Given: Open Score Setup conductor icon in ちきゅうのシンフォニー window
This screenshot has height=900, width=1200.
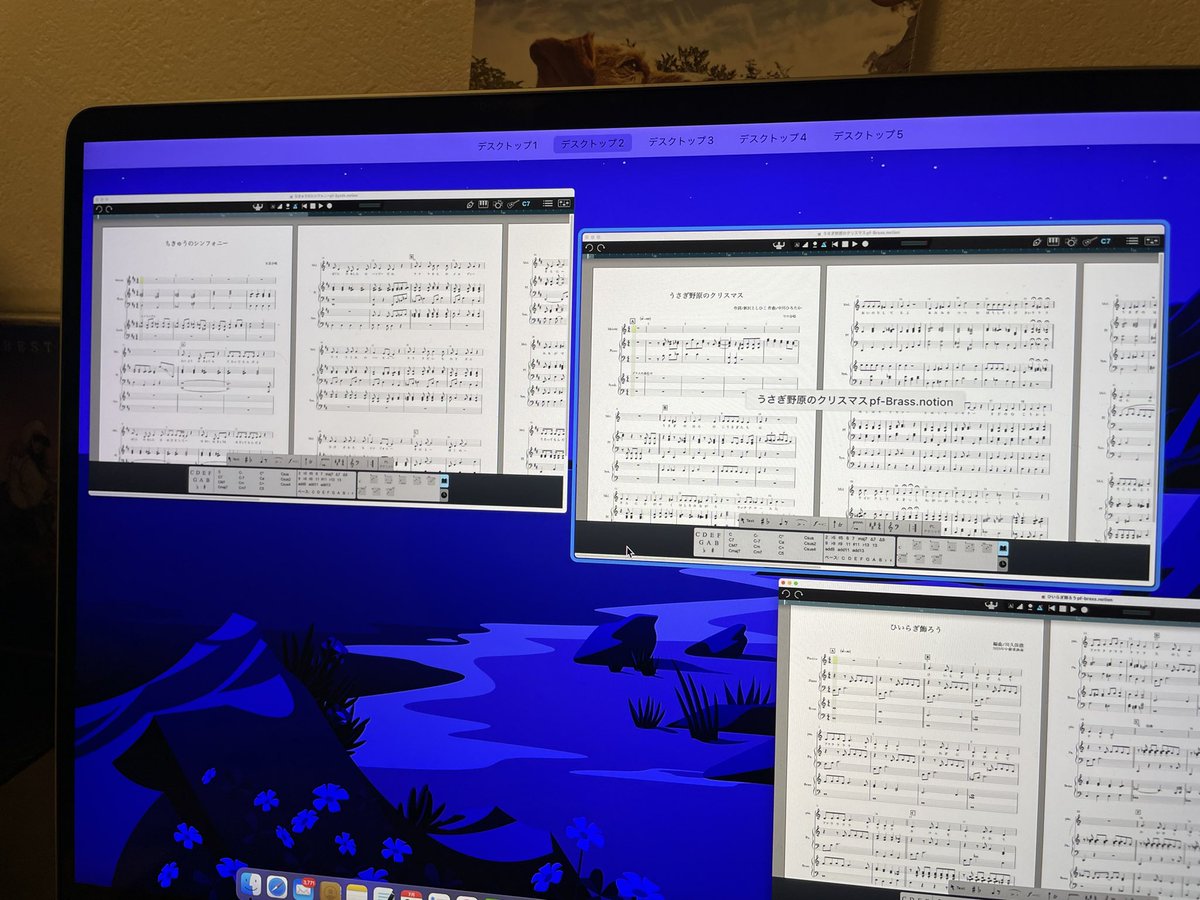Looking at the screenshot, I should (x=257, y=206).
